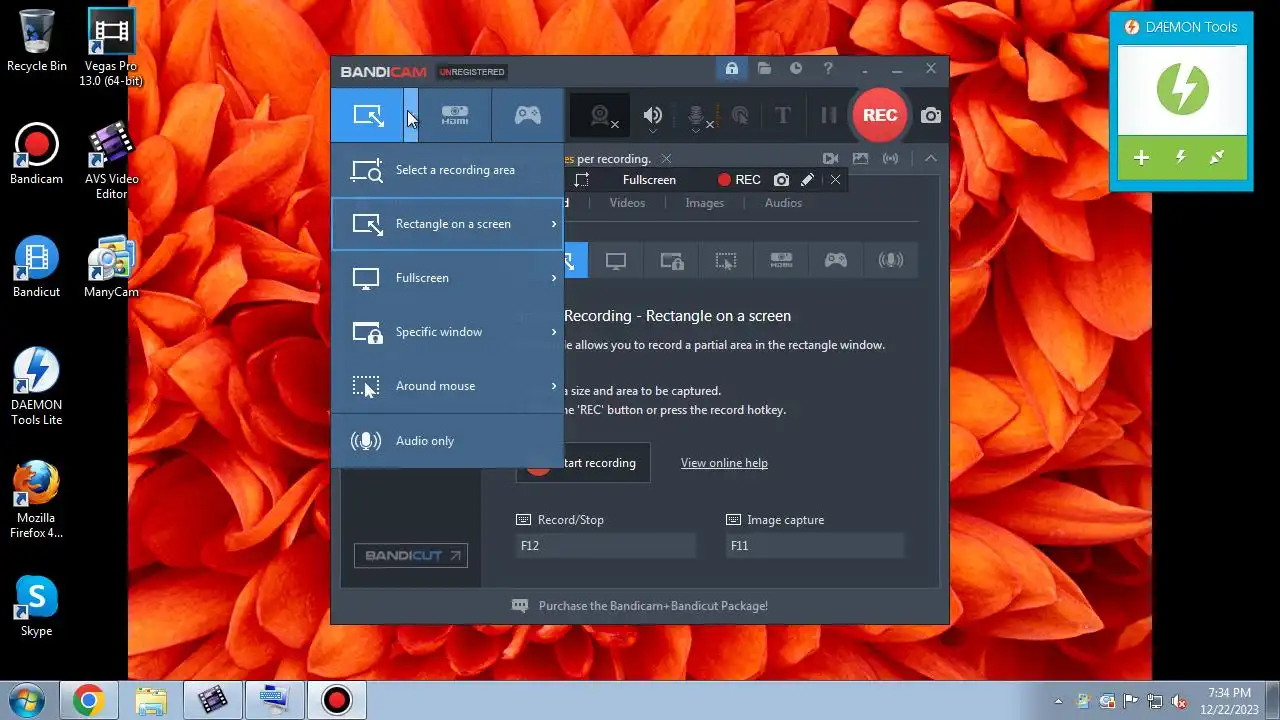Toggle the webcam overlay icon
This screenshot has height=720, width=1280.
click(601, 116)
